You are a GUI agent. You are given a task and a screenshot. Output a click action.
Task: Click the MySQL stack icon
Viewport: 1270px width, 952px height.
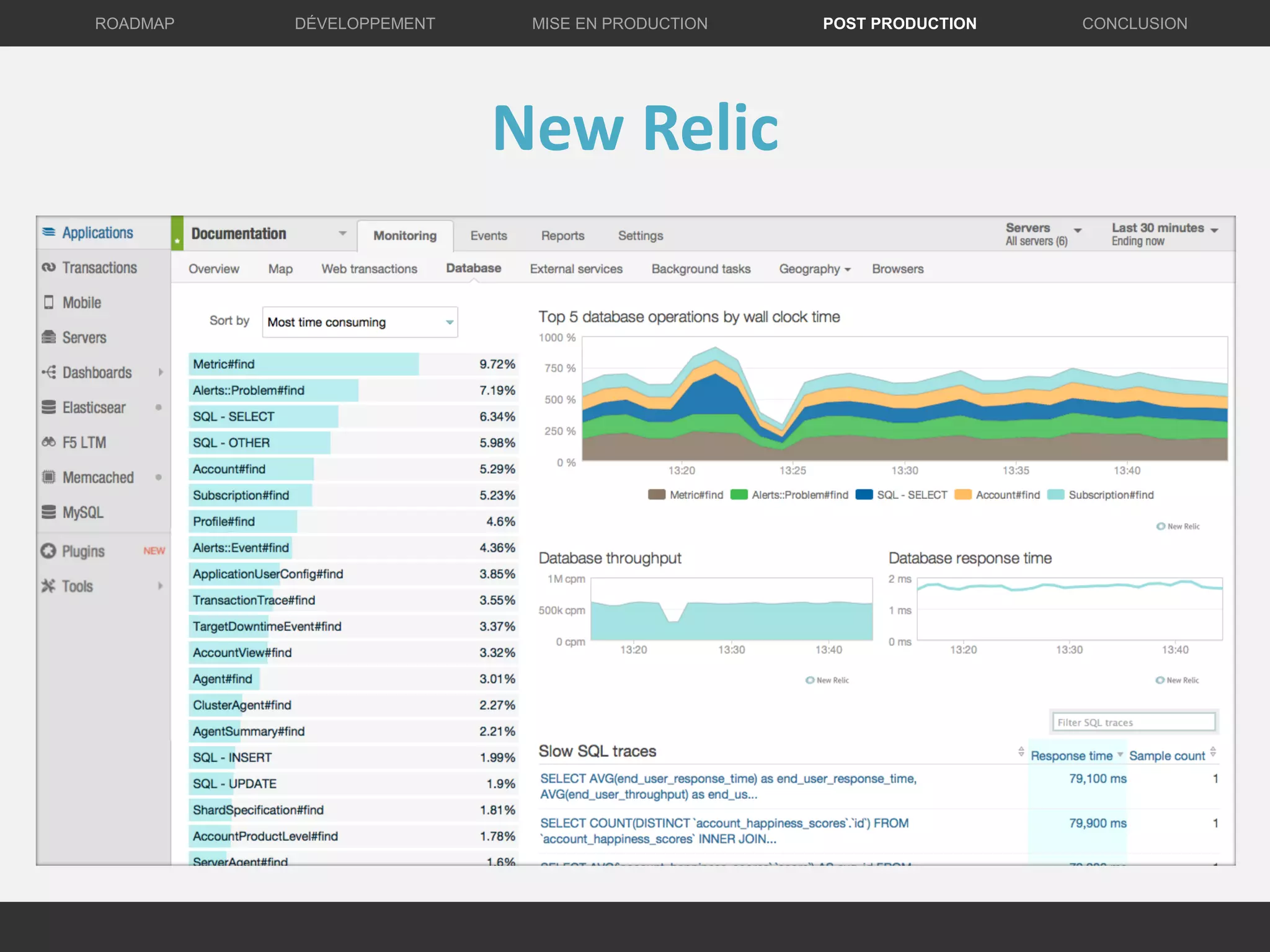tap(49, 512)
